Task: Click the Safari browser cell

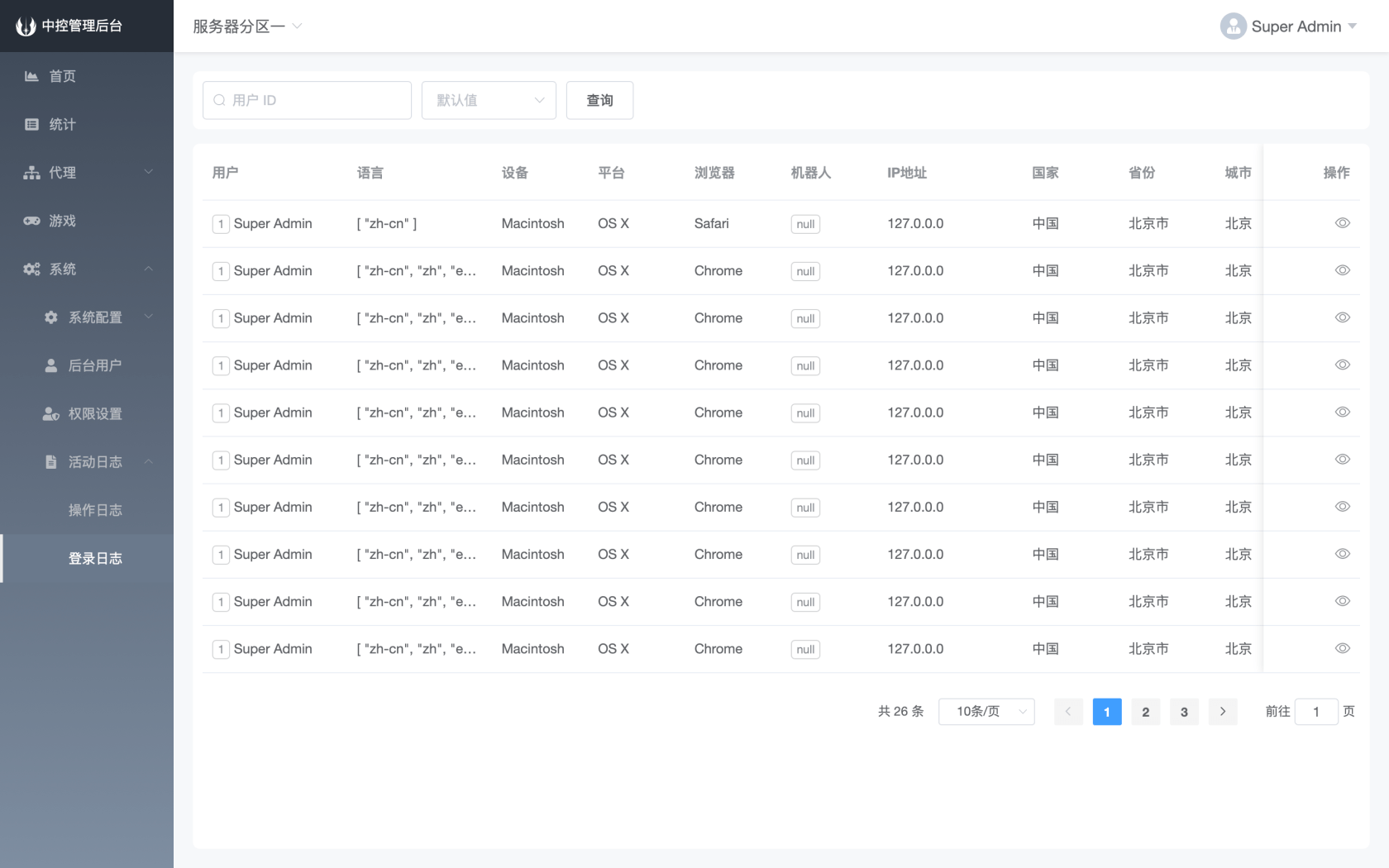Action: click(x=712, y=223)
